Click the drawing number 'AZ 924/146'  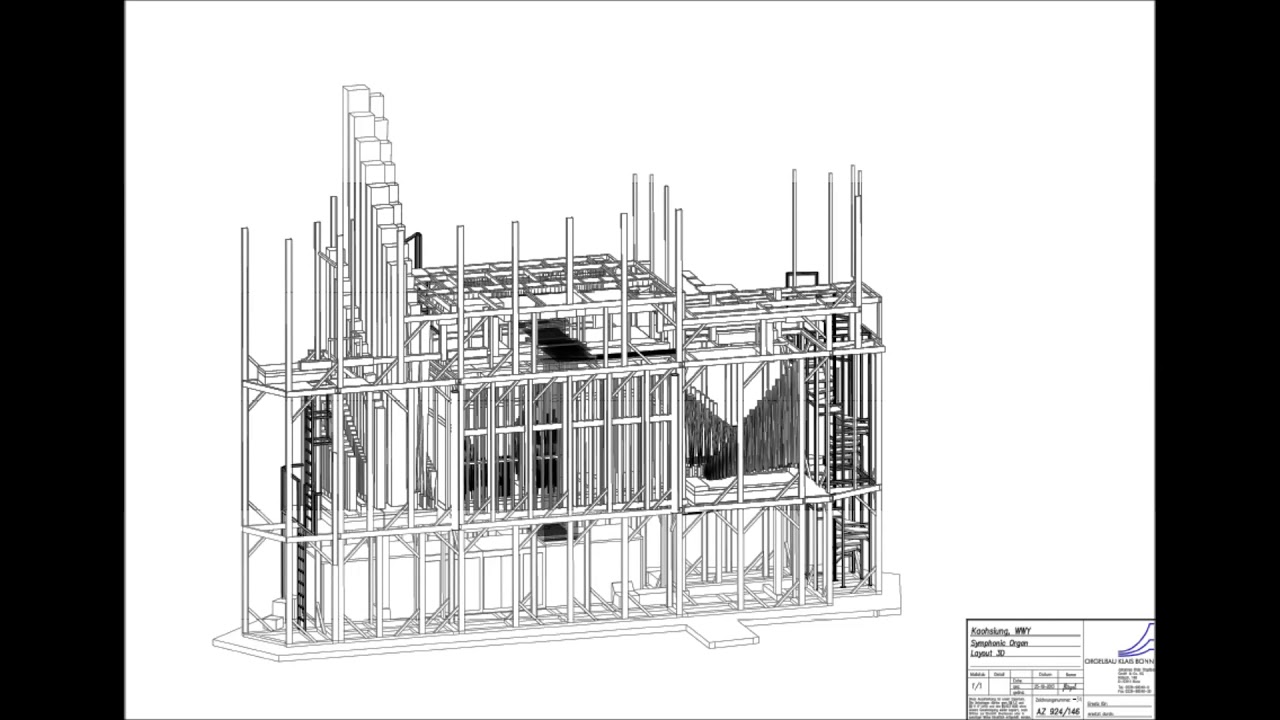[x=1058, y=711]
